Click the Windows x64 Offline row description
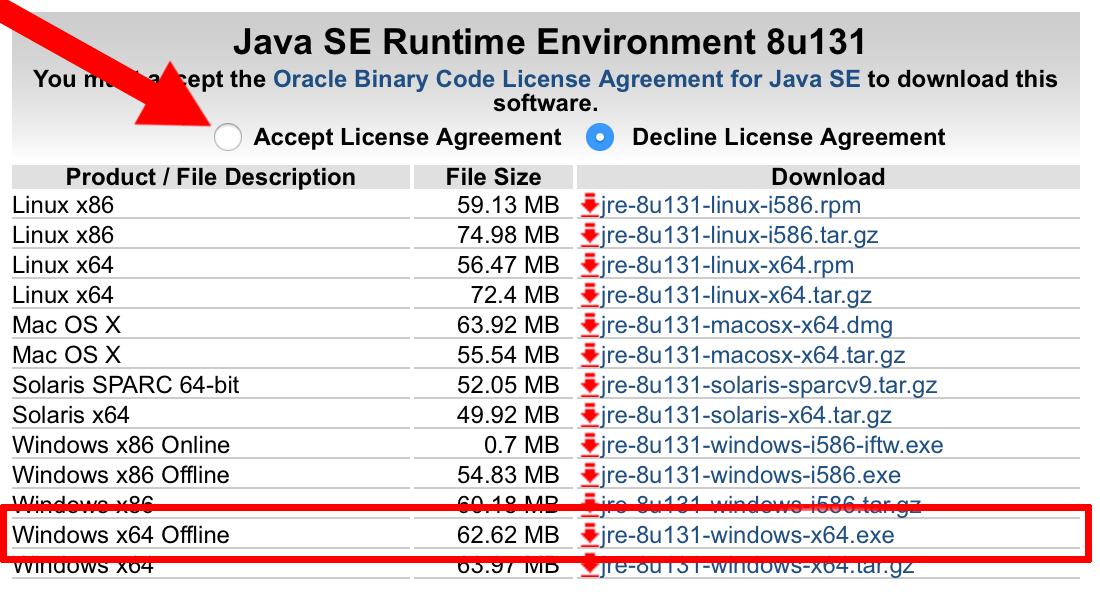The height and width of the screenshot is (602, 1100). point(121,536)
